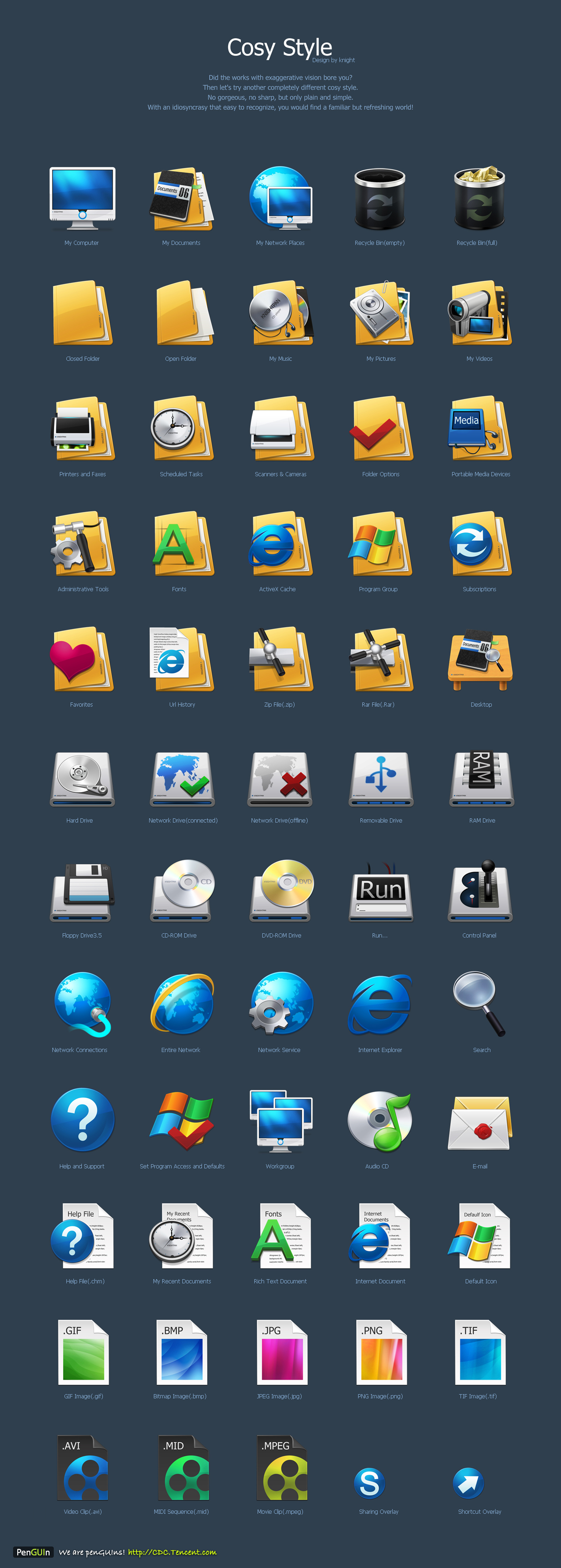Open the My Documents folder icon

click(181, 200)
